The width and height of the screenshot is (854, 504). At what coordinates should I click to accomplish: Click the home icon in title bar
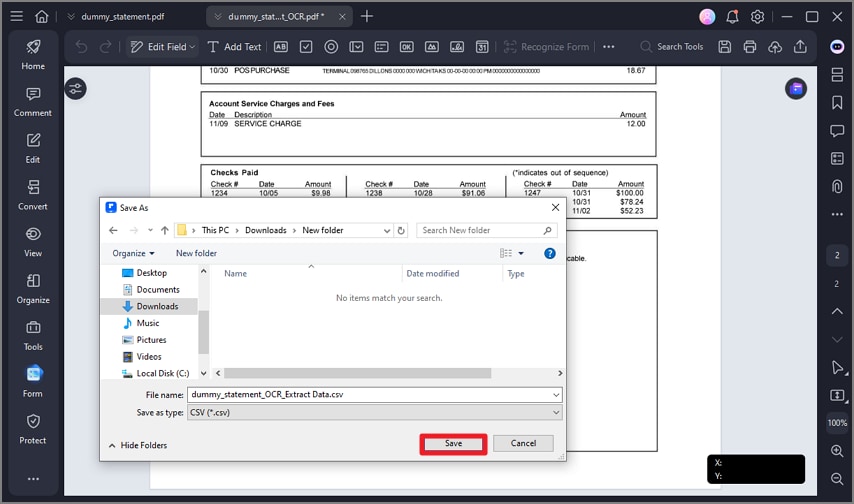coord(42,16)
